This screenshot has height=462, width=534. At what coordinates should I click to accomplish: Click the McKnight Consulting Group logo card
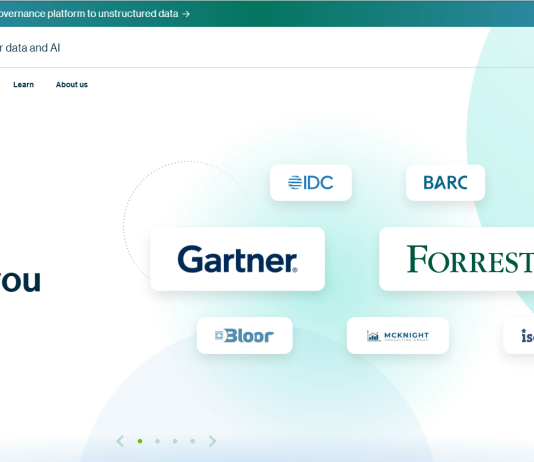click(x=397, y=336)
